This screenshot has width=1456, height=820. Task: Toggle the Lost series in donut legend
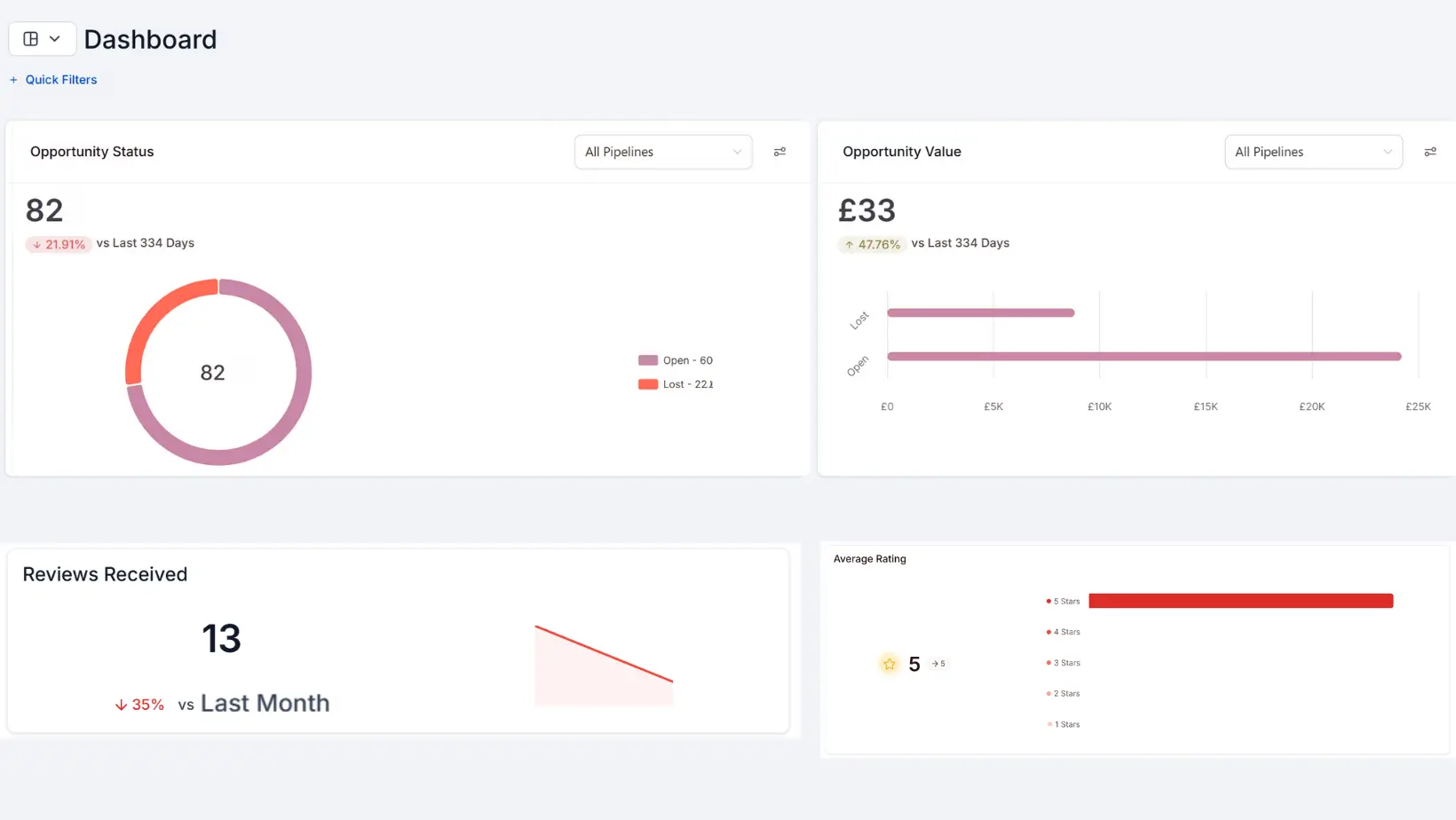[x=676, y=384]
